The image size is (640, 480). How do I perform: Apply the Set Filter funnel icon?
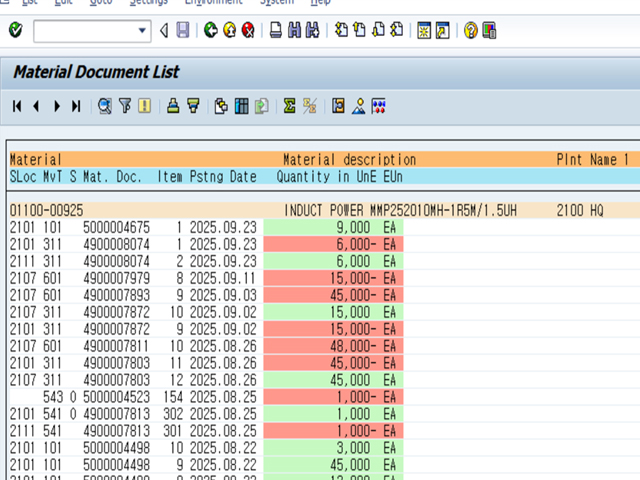[x=125, y=106]
